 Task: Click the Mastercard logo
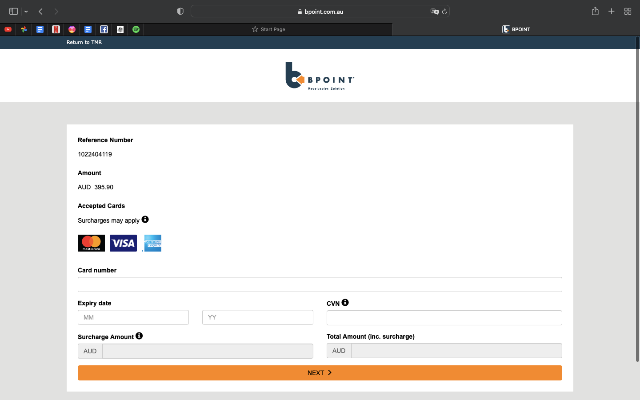click(x=91, y=243)
